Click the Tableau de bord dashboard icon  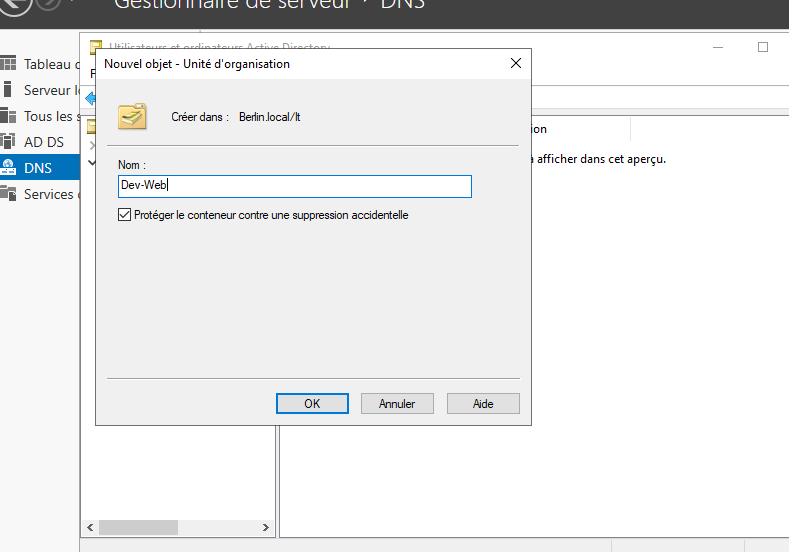pyautogui.click(x=9, y=64)
